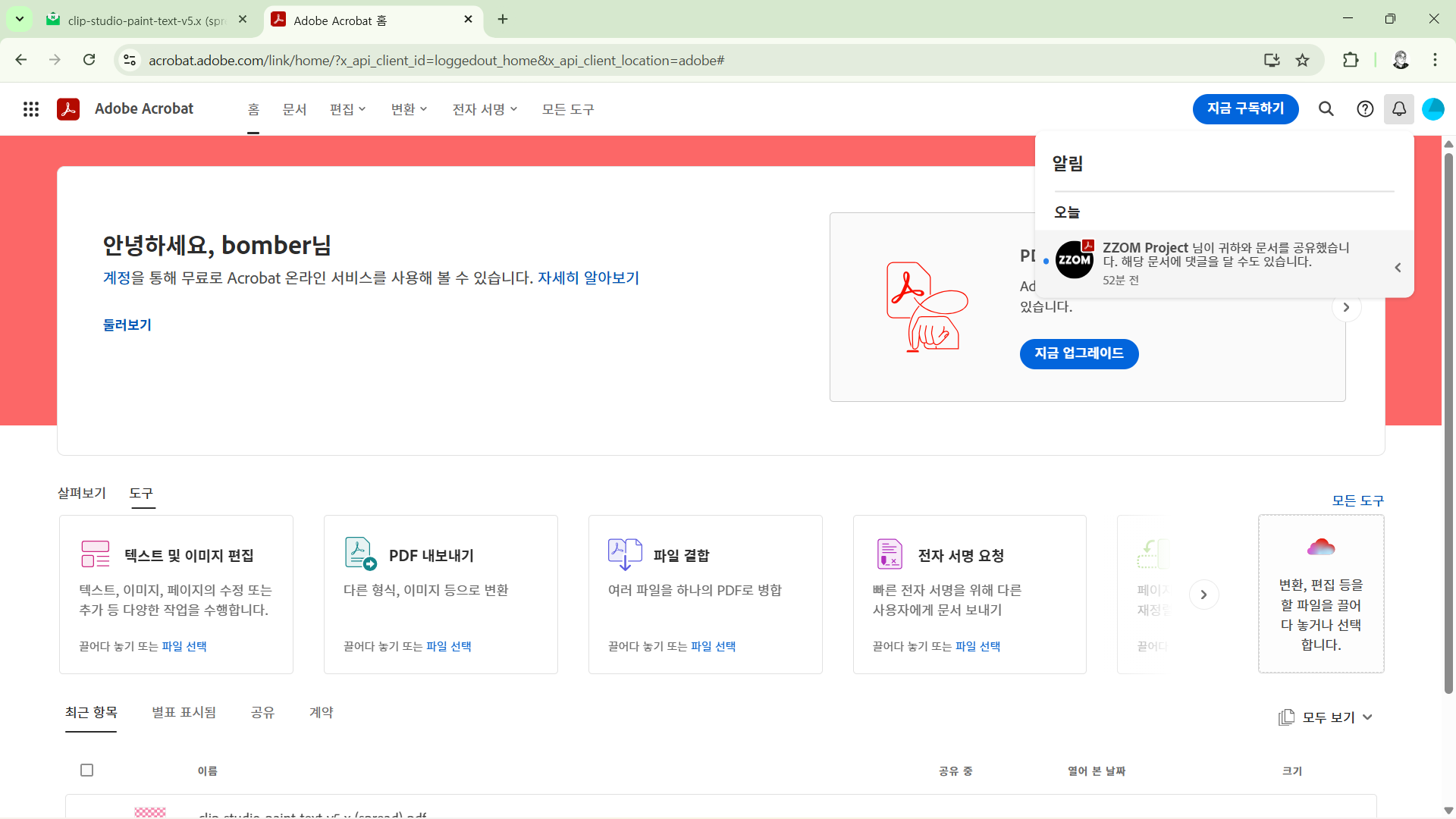Check the select-all files checkbox
The image size is (1456, 819).
click(87, 770)
